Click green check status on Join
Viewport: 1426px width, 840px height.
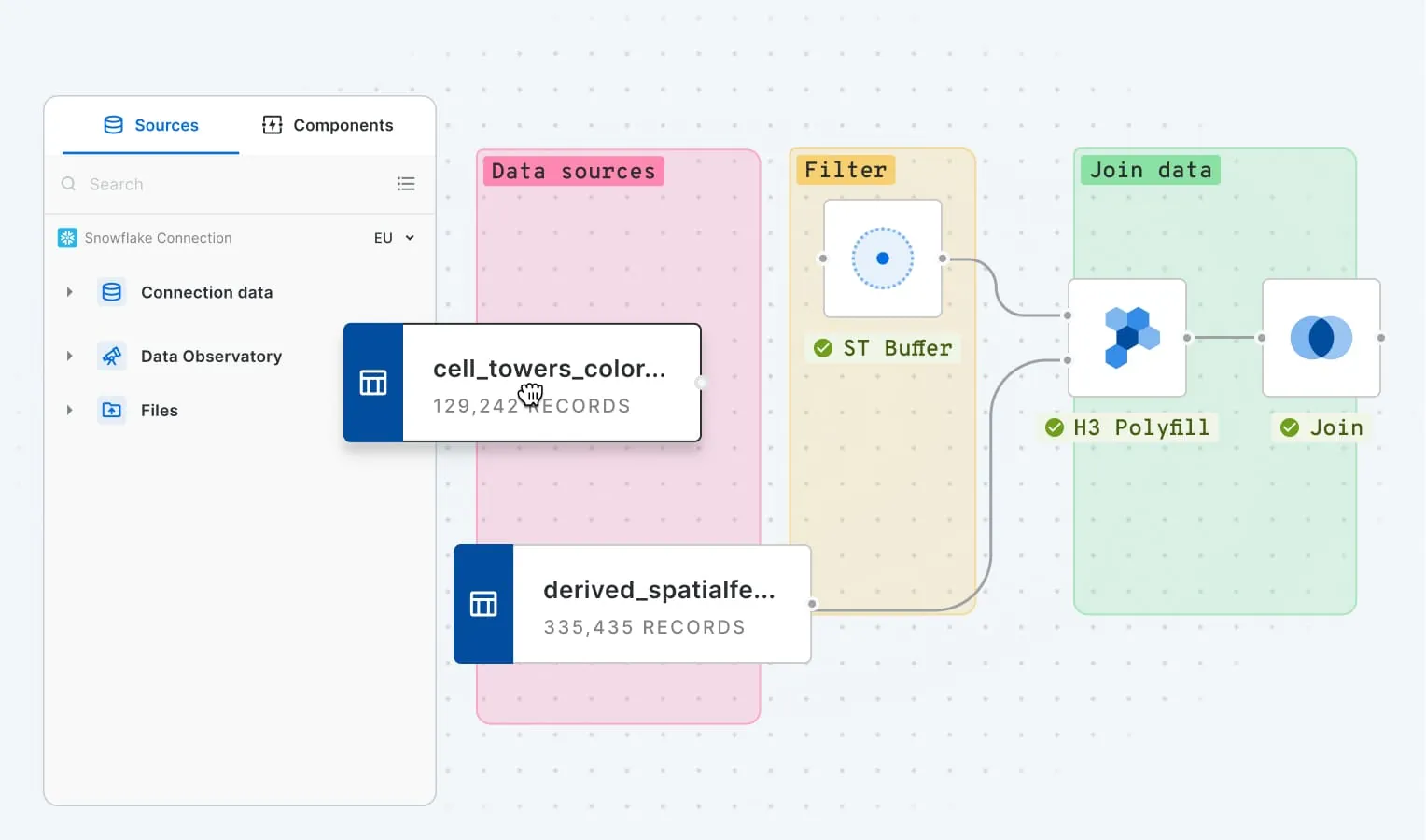click(x=1290, y=427)
